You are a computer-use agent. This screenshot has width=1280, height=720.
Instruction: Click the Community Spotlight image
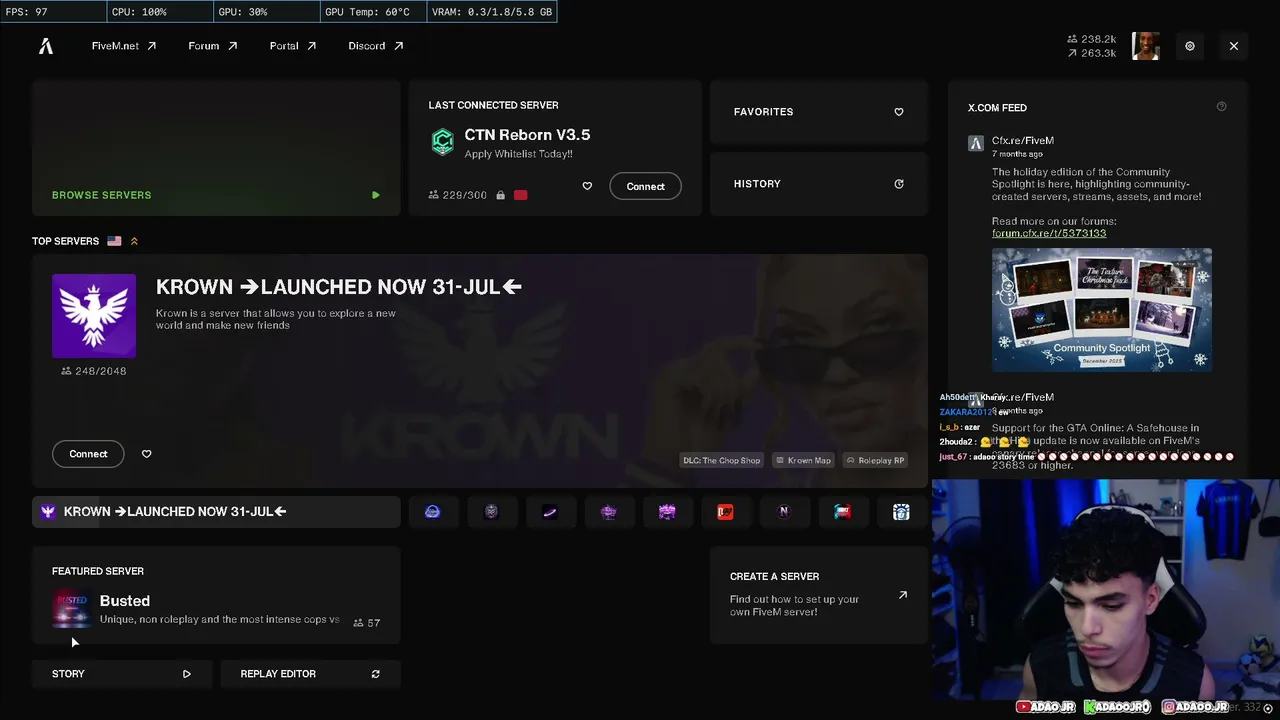pyautogui.click(x=1102, y=310)
